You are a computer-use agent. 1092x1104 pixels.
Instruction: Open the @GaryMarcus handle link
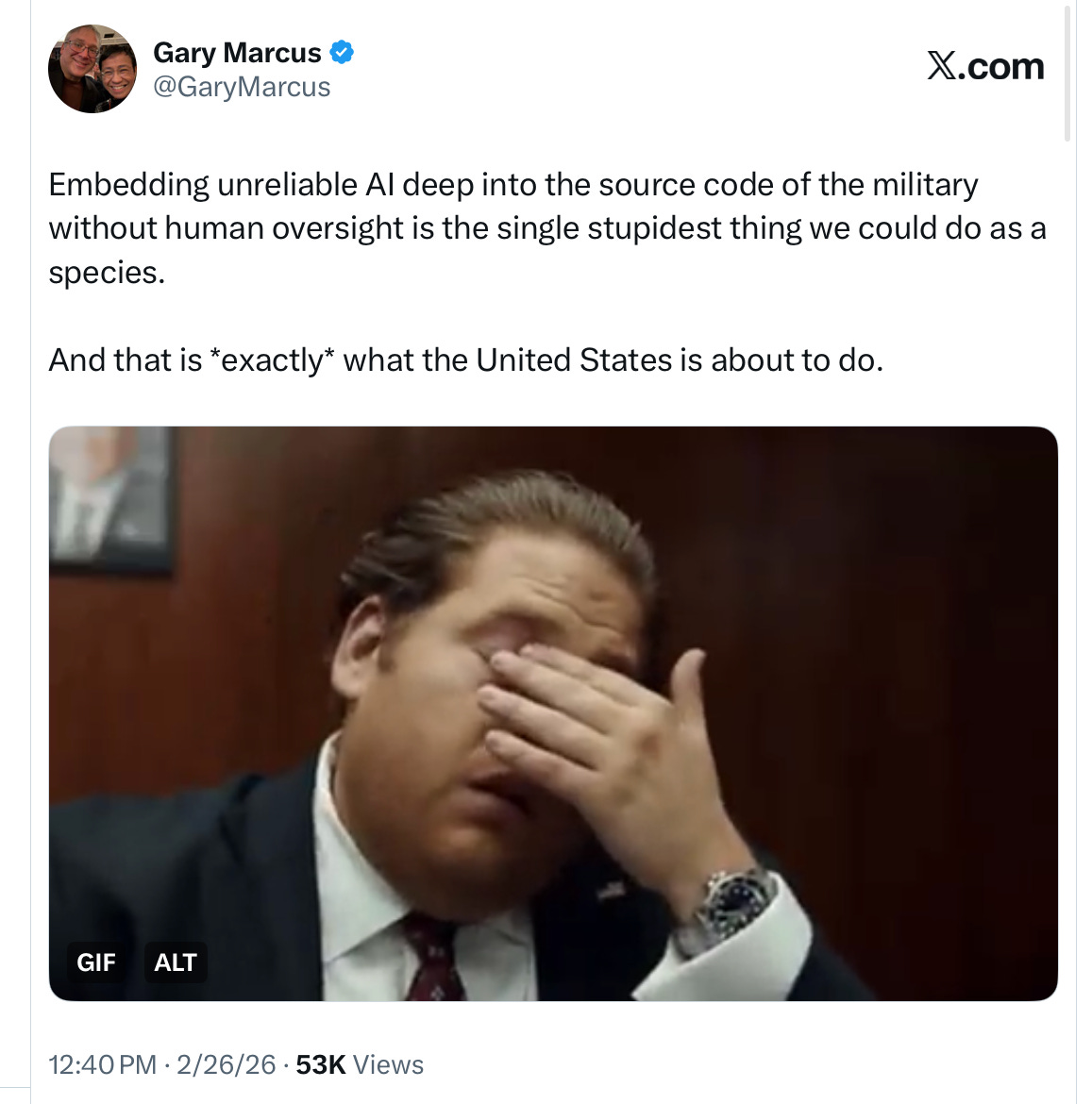240,86
